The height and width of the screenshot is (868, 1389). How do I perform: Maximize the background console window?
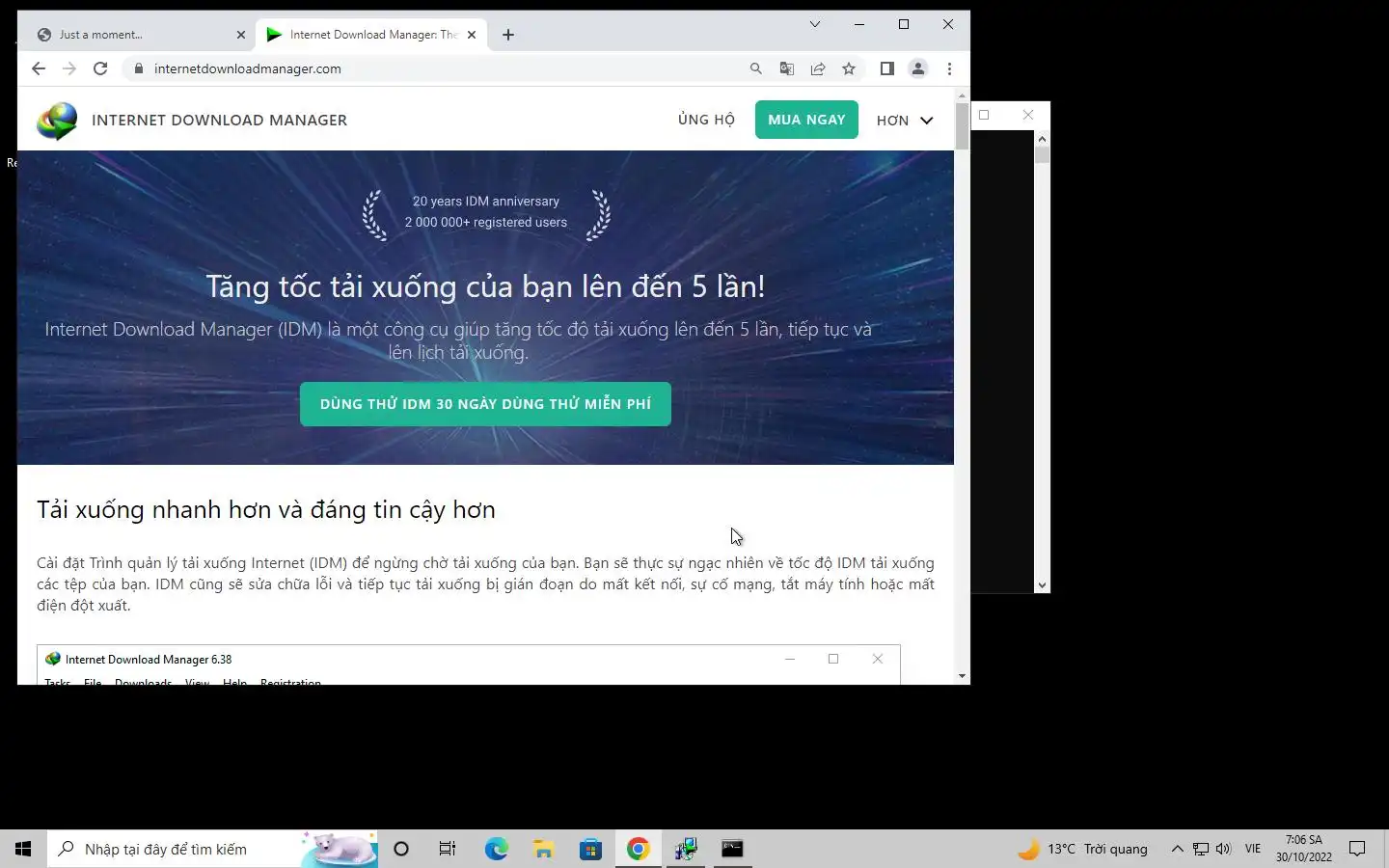coord(984,115)
